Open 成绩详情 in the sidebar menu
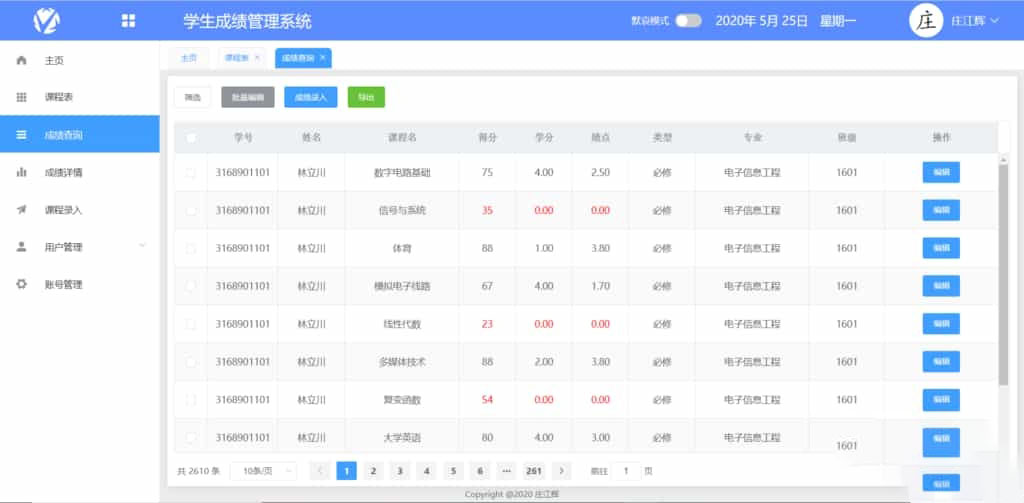 pos(80,172)
